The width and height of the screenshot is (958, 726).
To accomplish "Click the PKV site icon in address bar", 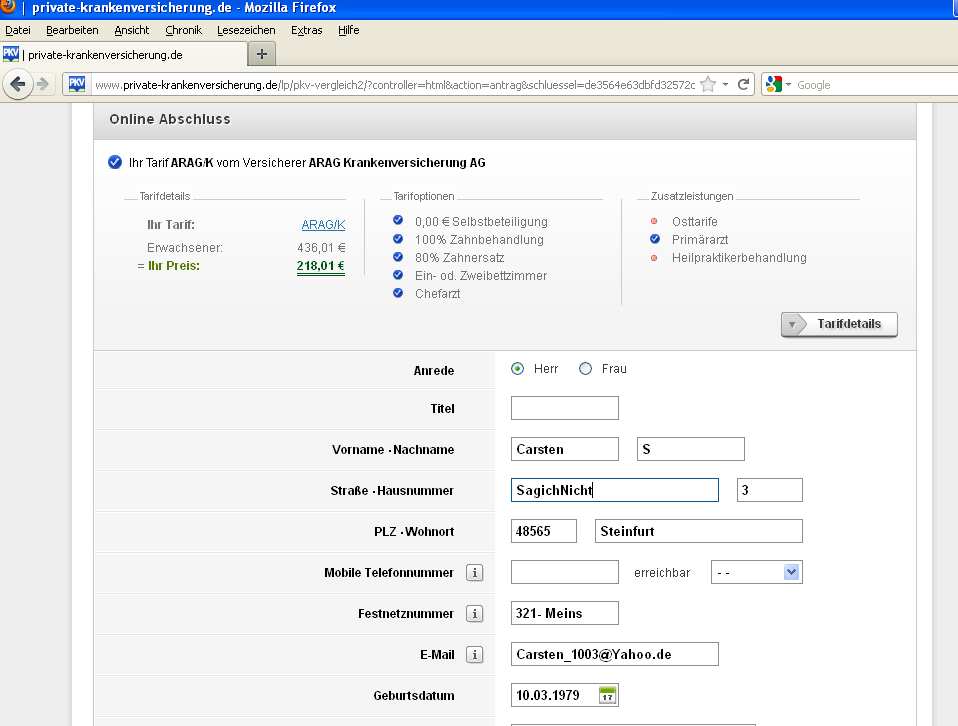I will point(77,84).
